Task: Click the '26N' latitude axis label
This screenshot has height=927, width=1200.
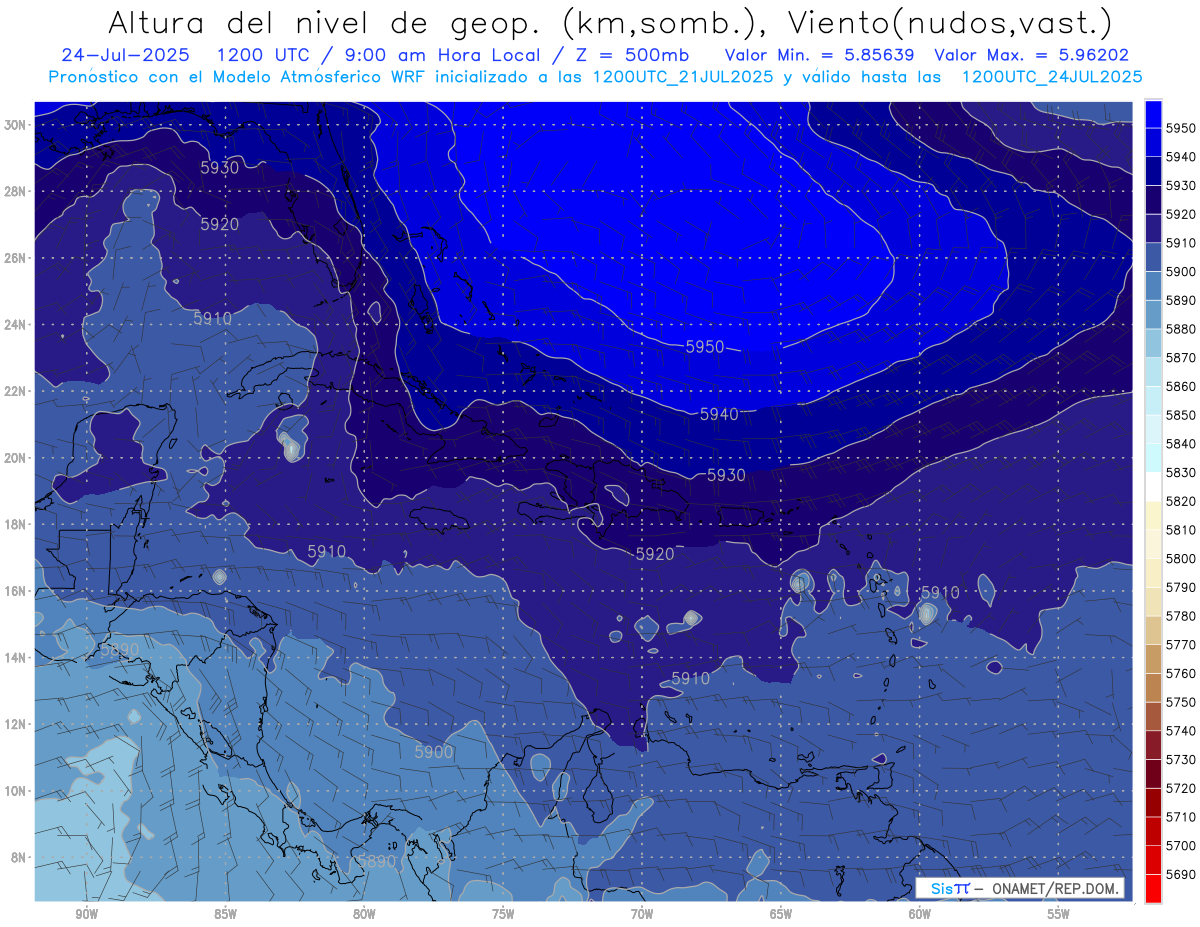Action: tap(14, 258)
